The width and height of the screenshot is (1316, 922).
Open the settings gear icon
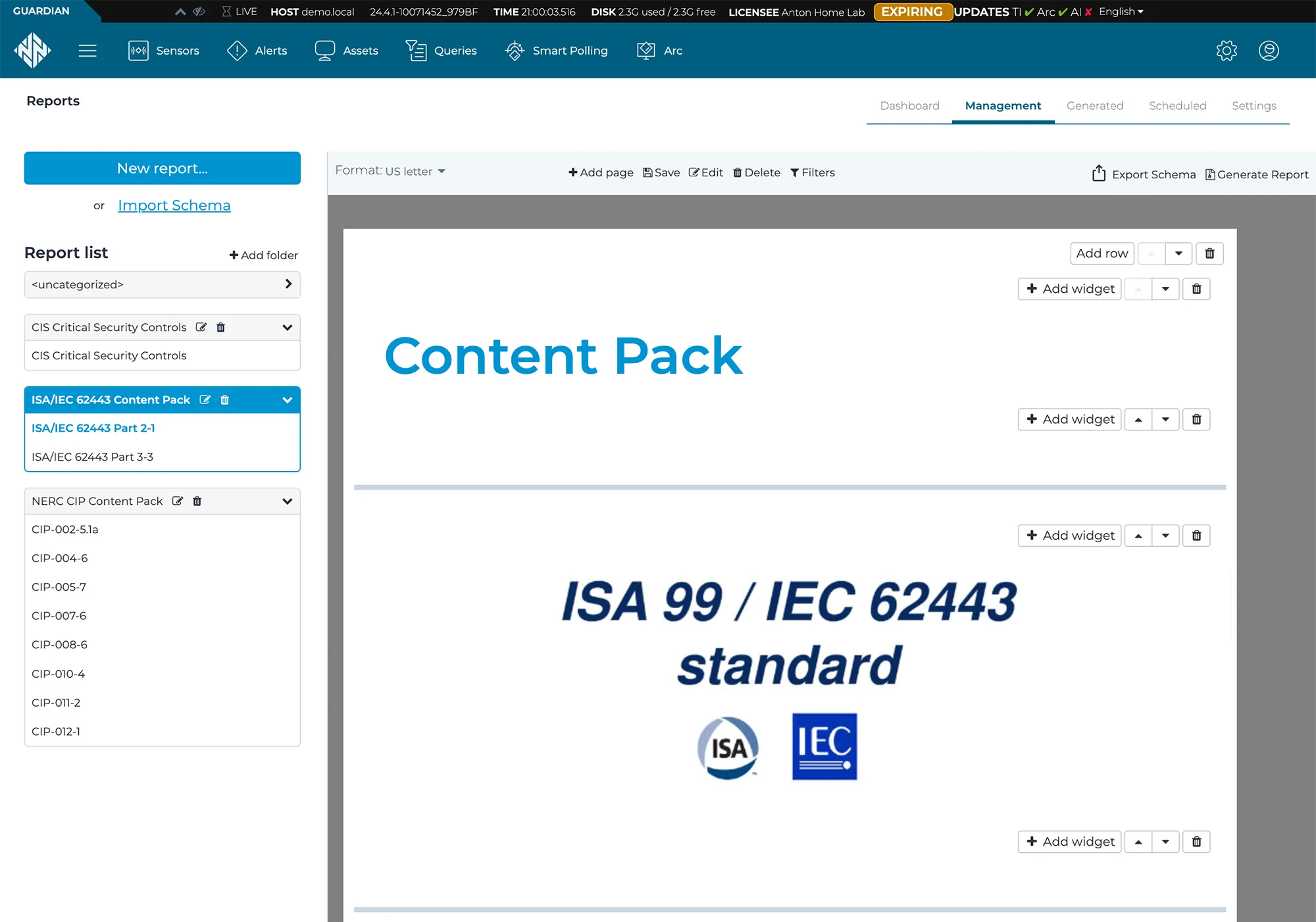click(1227, 51)
